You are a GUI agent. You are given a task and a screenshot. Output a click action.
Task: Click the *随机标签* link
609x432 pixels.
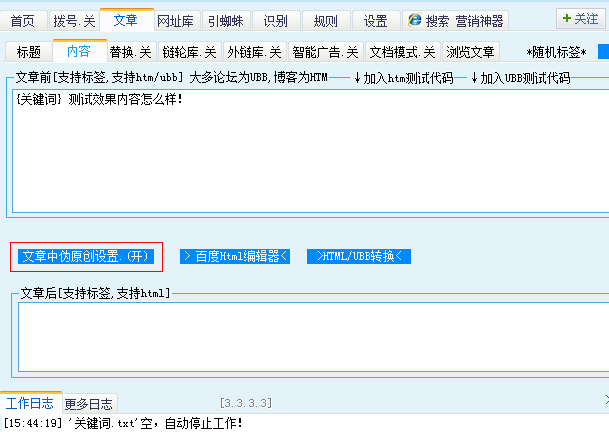(556, 52)
